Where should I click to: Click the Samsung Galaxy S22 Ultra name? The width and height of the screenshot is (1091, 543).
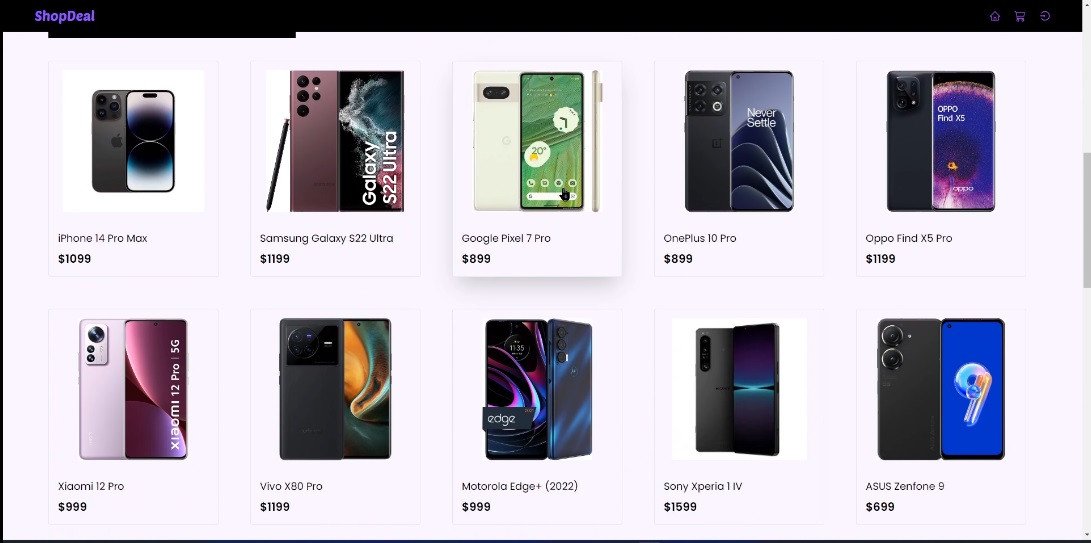[x=326, y=238]
